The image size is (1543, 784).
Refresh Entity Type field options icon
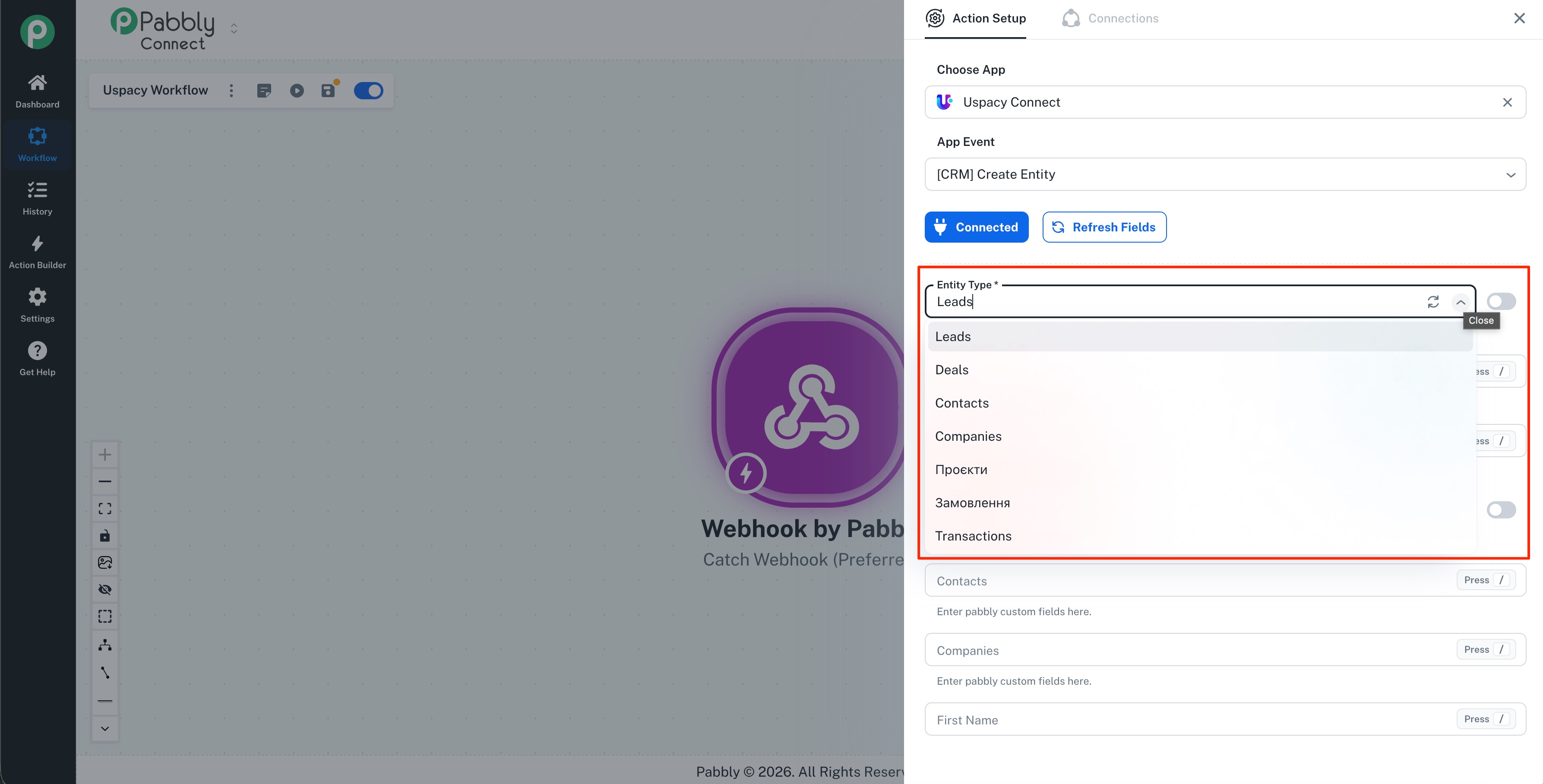point(1433,302)
